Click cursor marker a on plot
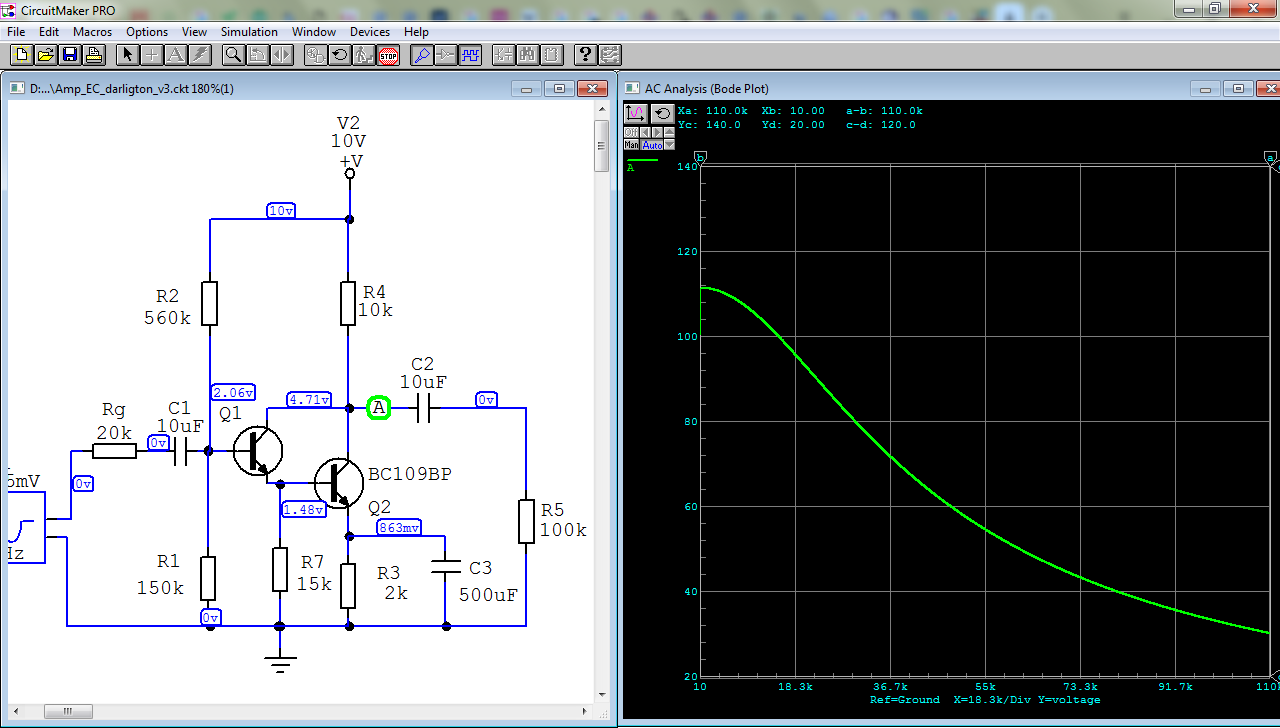Screen dimensions: 1280x728 click(x=1271, y=158)
